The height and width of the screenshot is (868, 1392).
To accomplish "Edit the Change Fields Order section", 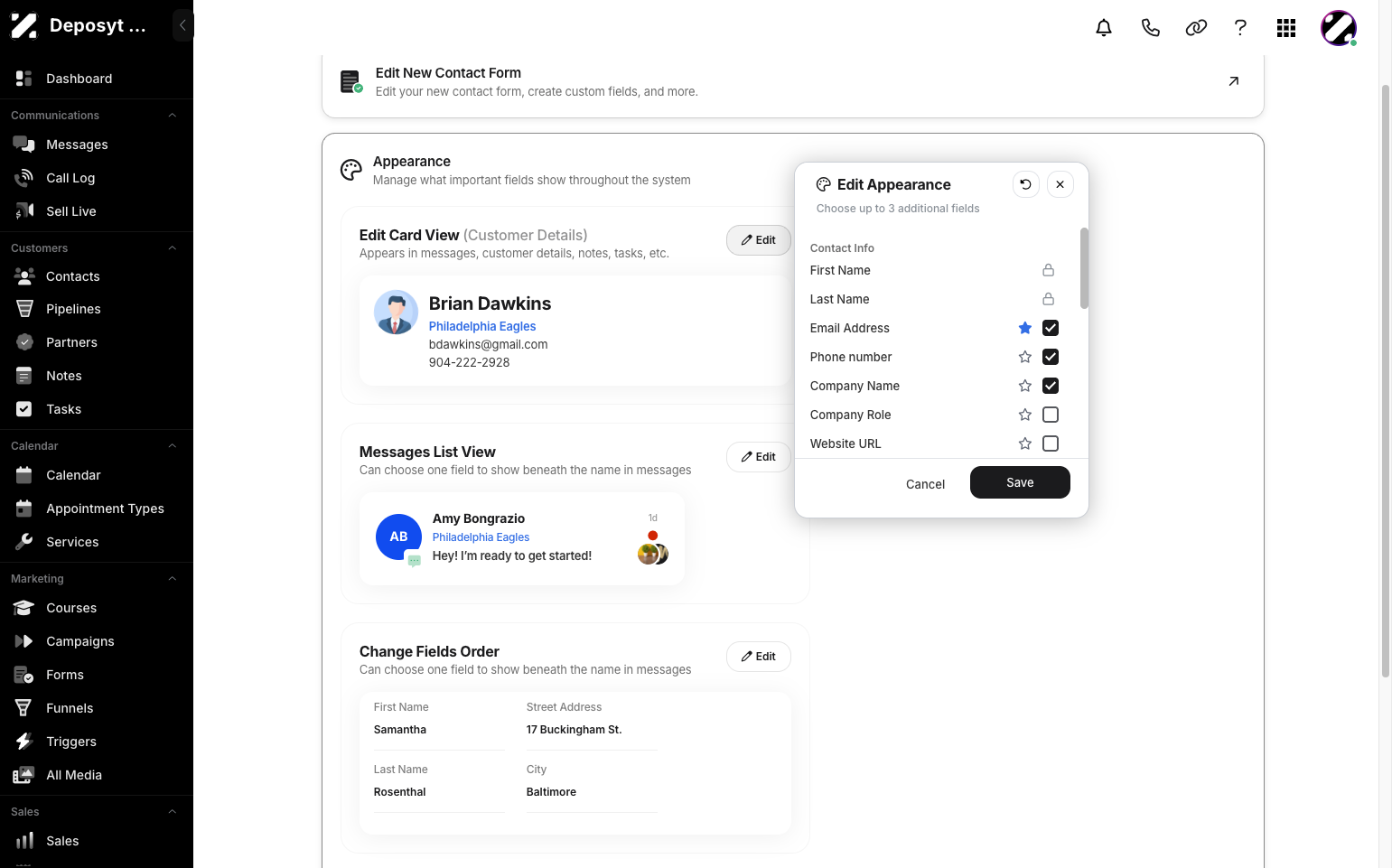I will [x=759, y=657].
